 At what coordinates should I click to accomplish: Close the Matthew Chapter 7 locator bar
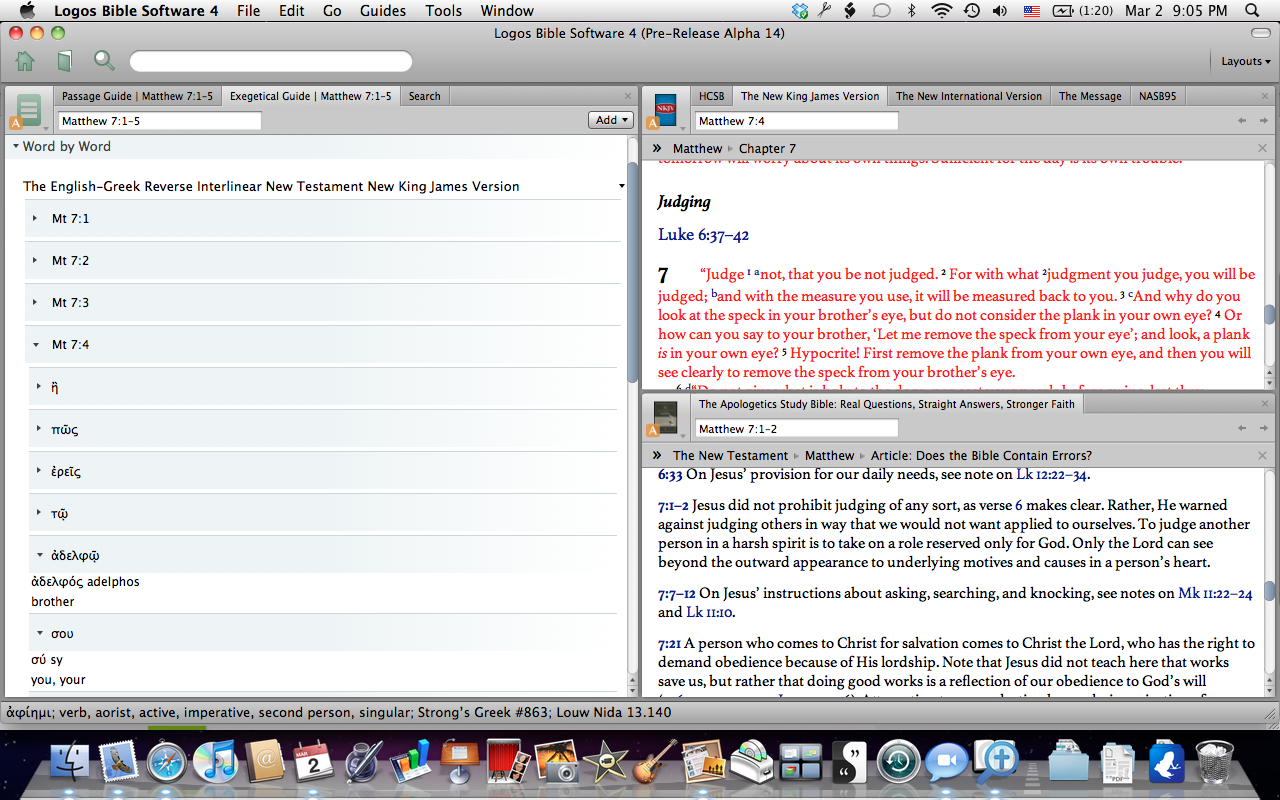[x=1262, y=148]
